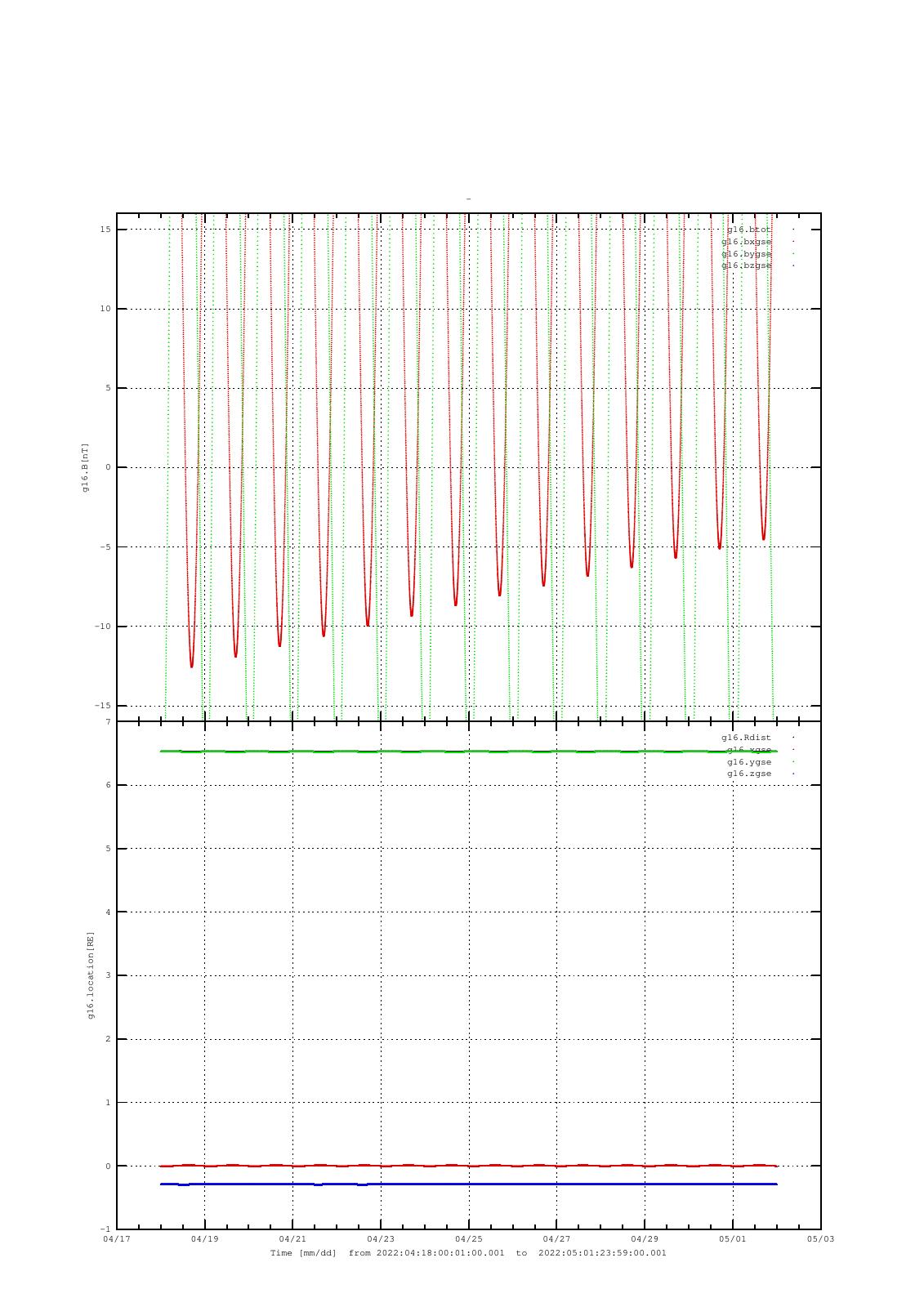Click the 10 tick on the B axis
Viewport: 924px width, 1307px height.
pyautogui.click(x=105, y=309)
